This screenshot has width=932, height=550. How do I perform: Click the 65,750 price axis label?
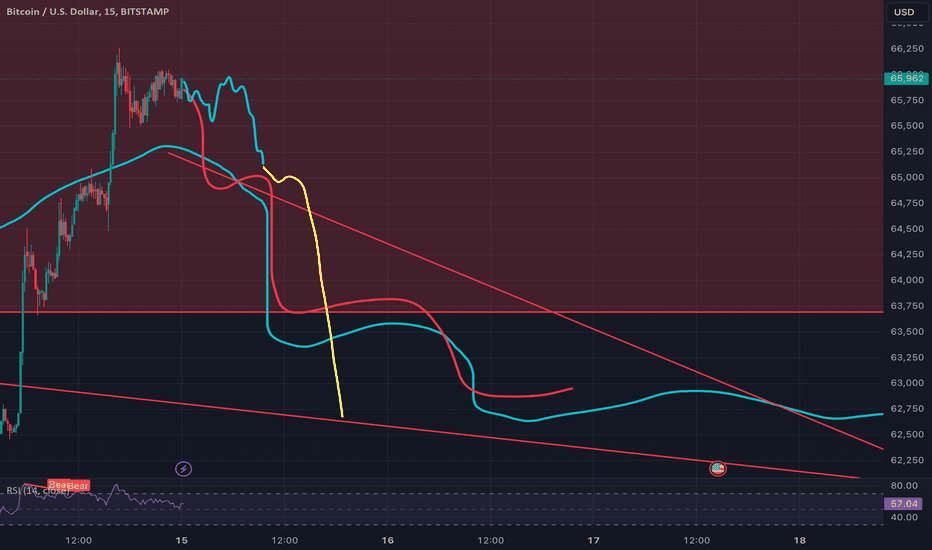(906, 100)
